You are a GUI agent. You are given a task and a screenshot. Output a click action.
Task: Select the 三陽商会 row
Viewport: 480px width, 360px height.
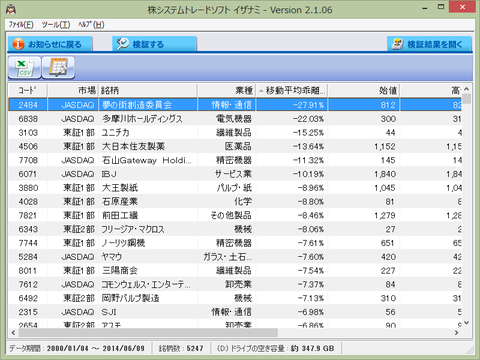(x=235, y=271)
